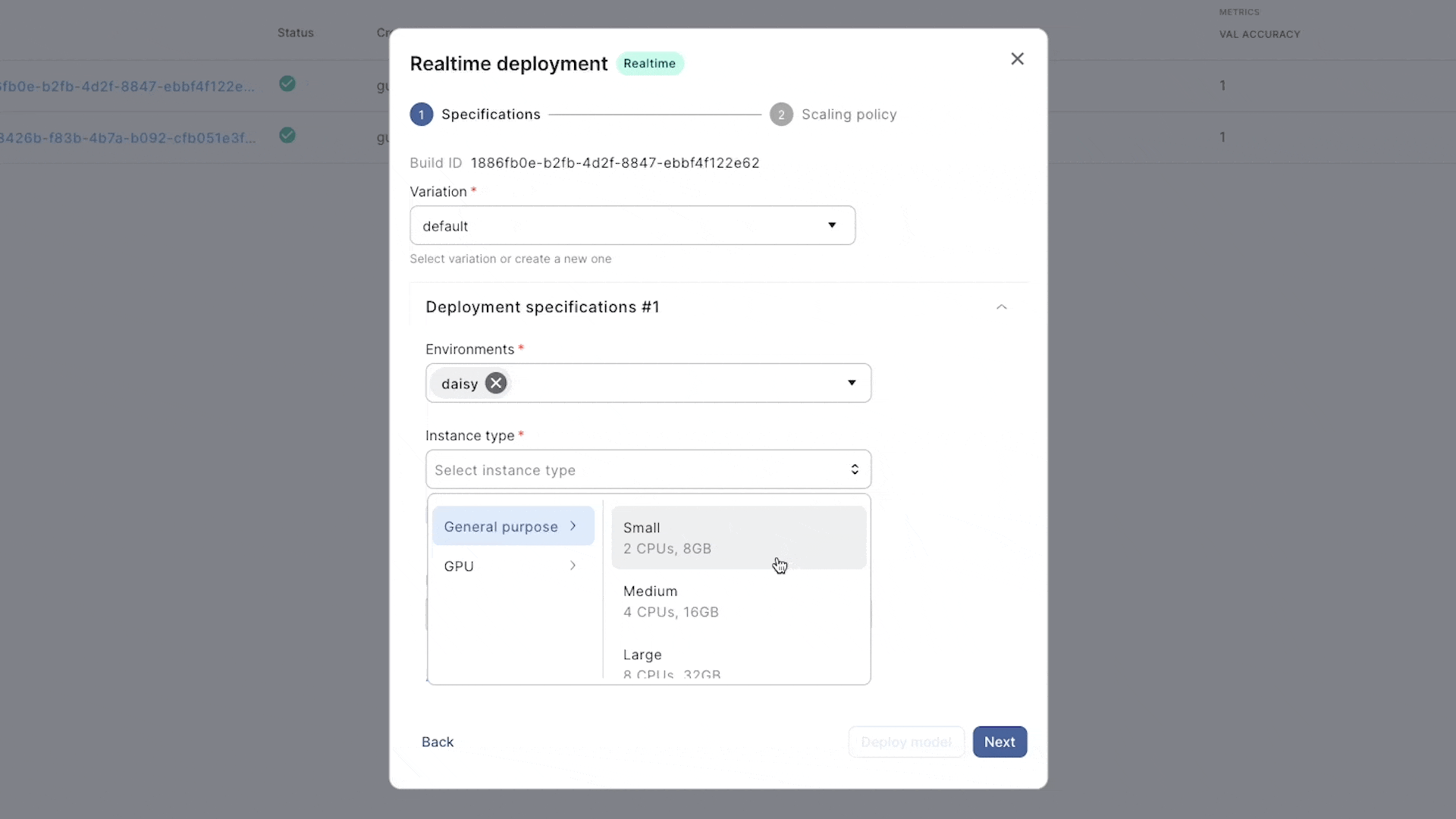Expand the GPU instance category
Viewport: 1456px width, 819px height.
[512, 566]
